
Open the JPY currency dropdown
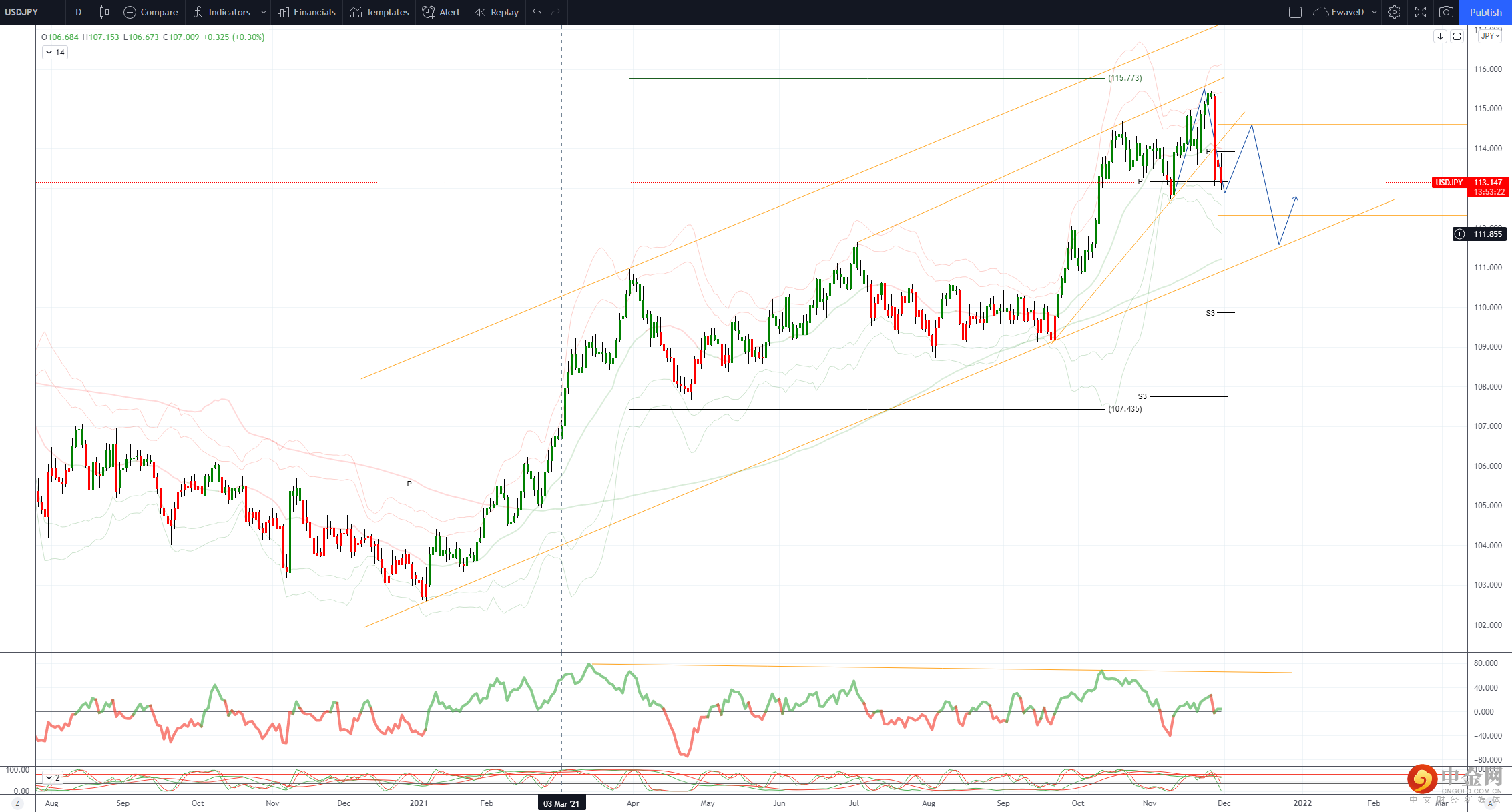[1490, 36]
